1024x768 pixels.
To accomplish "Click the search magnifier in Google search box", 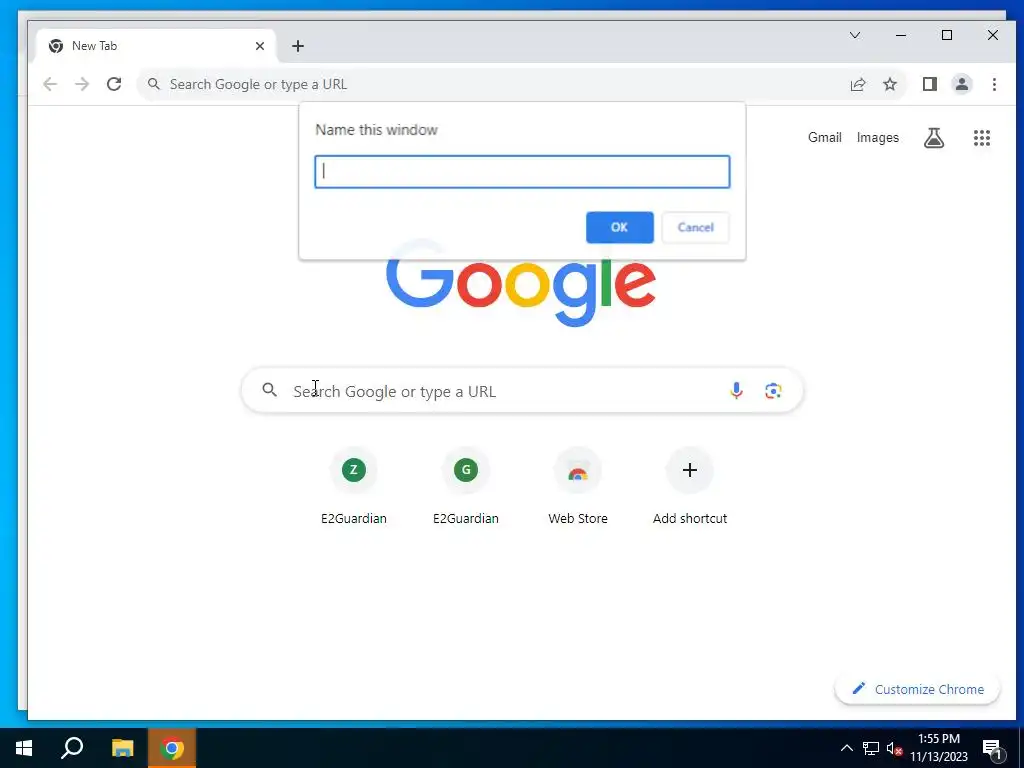I will [269, 390].
